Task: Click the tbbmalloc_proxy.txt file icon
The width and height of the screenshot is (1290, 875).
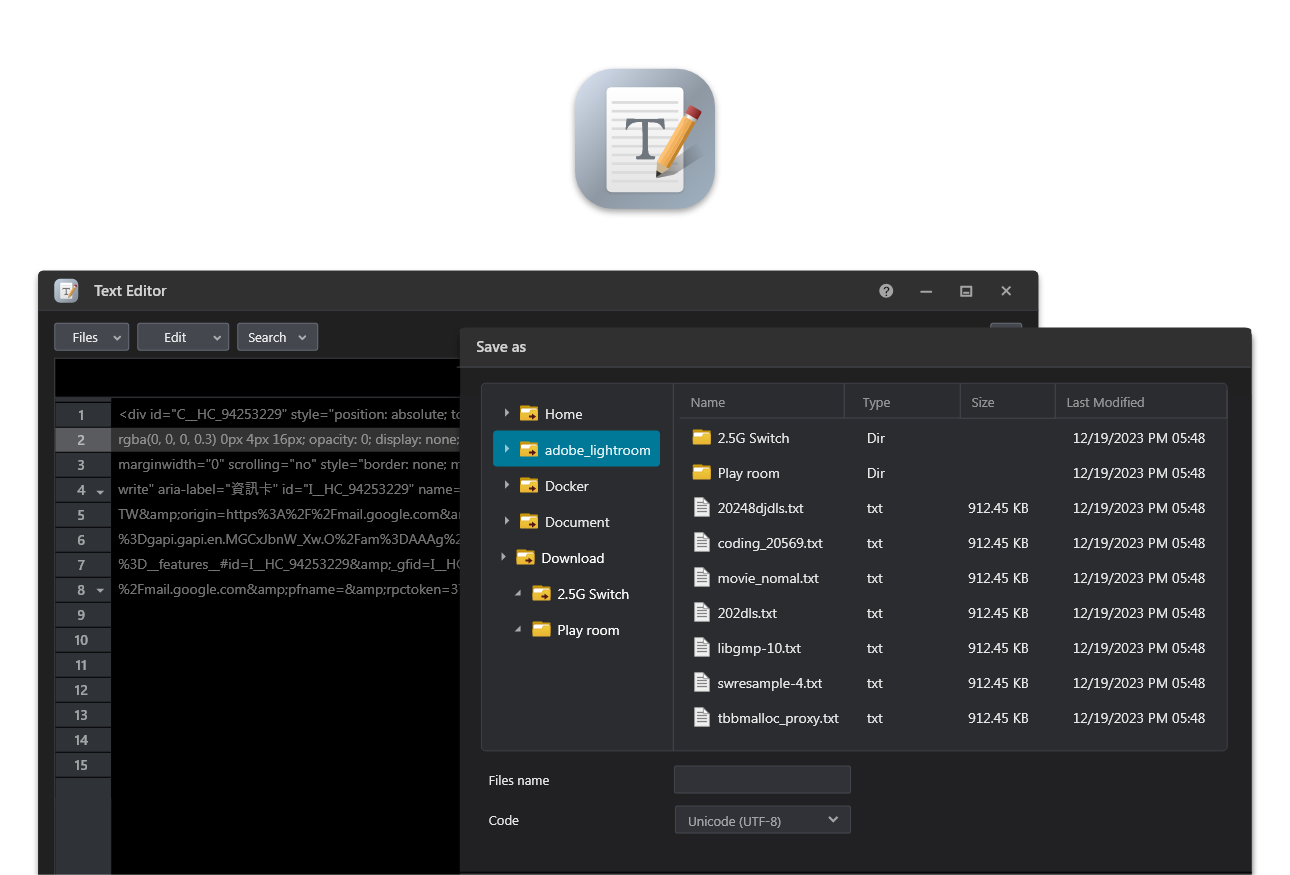Action: coord(702,718)
